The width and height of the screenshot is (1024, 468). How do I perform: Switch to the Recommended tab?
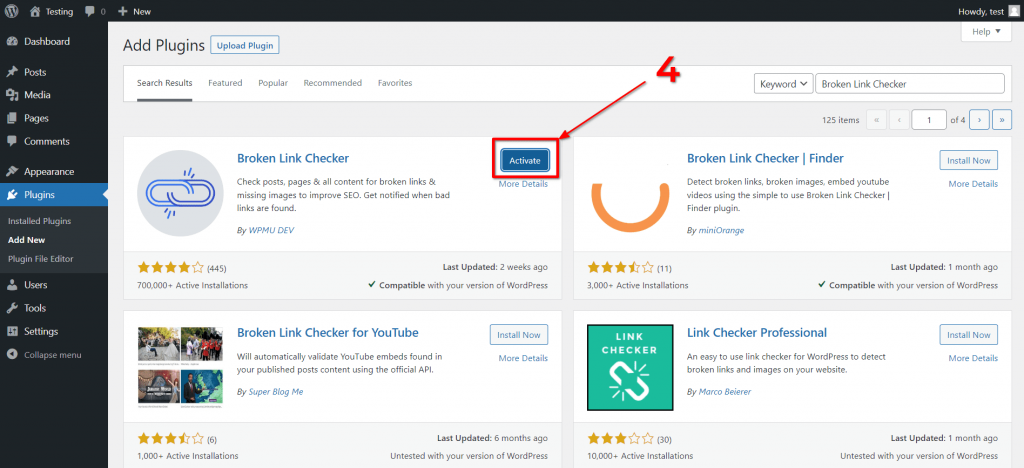[332, 84]
